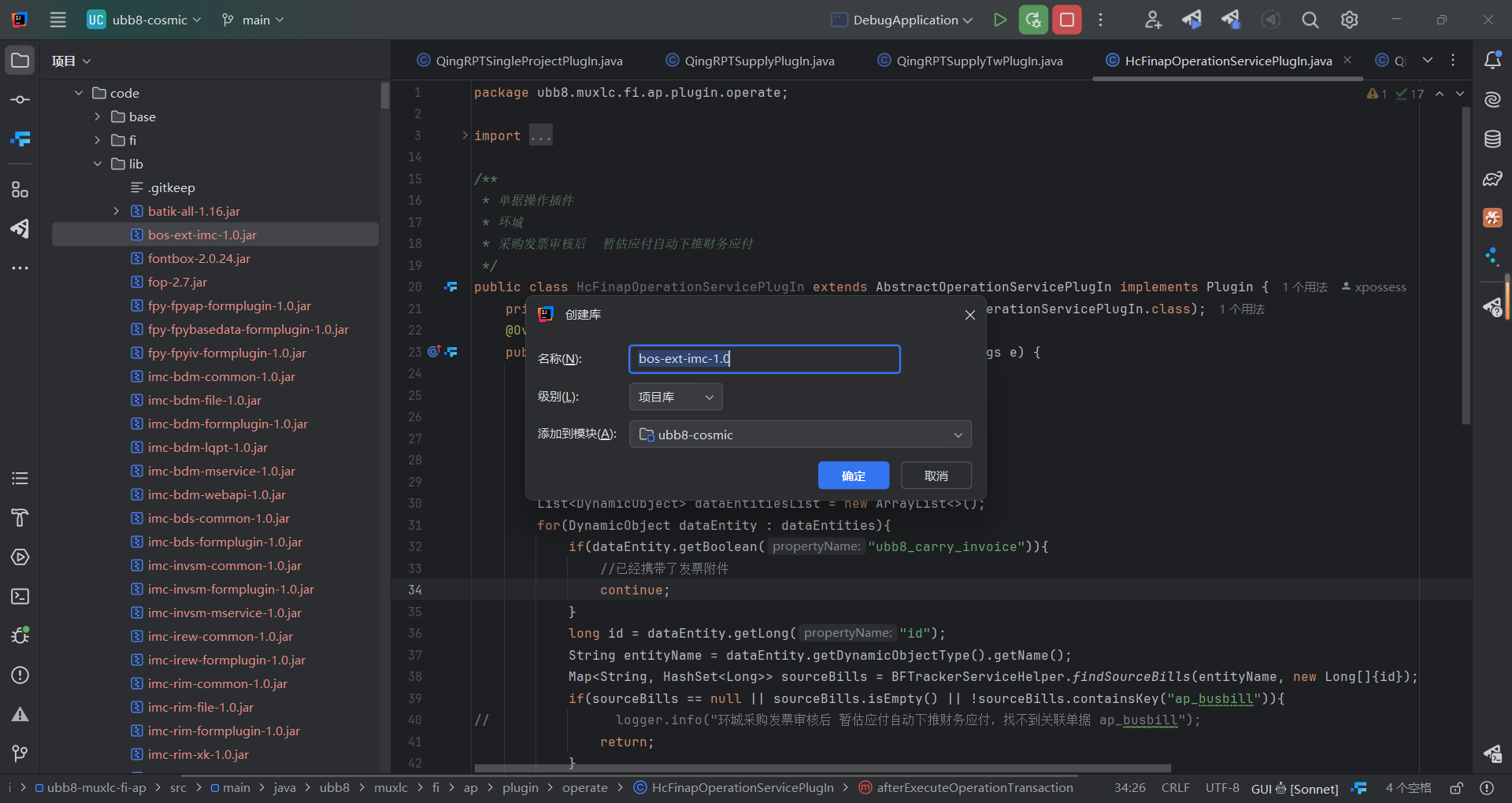The height and width of the screenshot is (803, 1512).
Task: Switch to QingRPTSupplyTwPlugIn.java tab
Action: (970, 61)
